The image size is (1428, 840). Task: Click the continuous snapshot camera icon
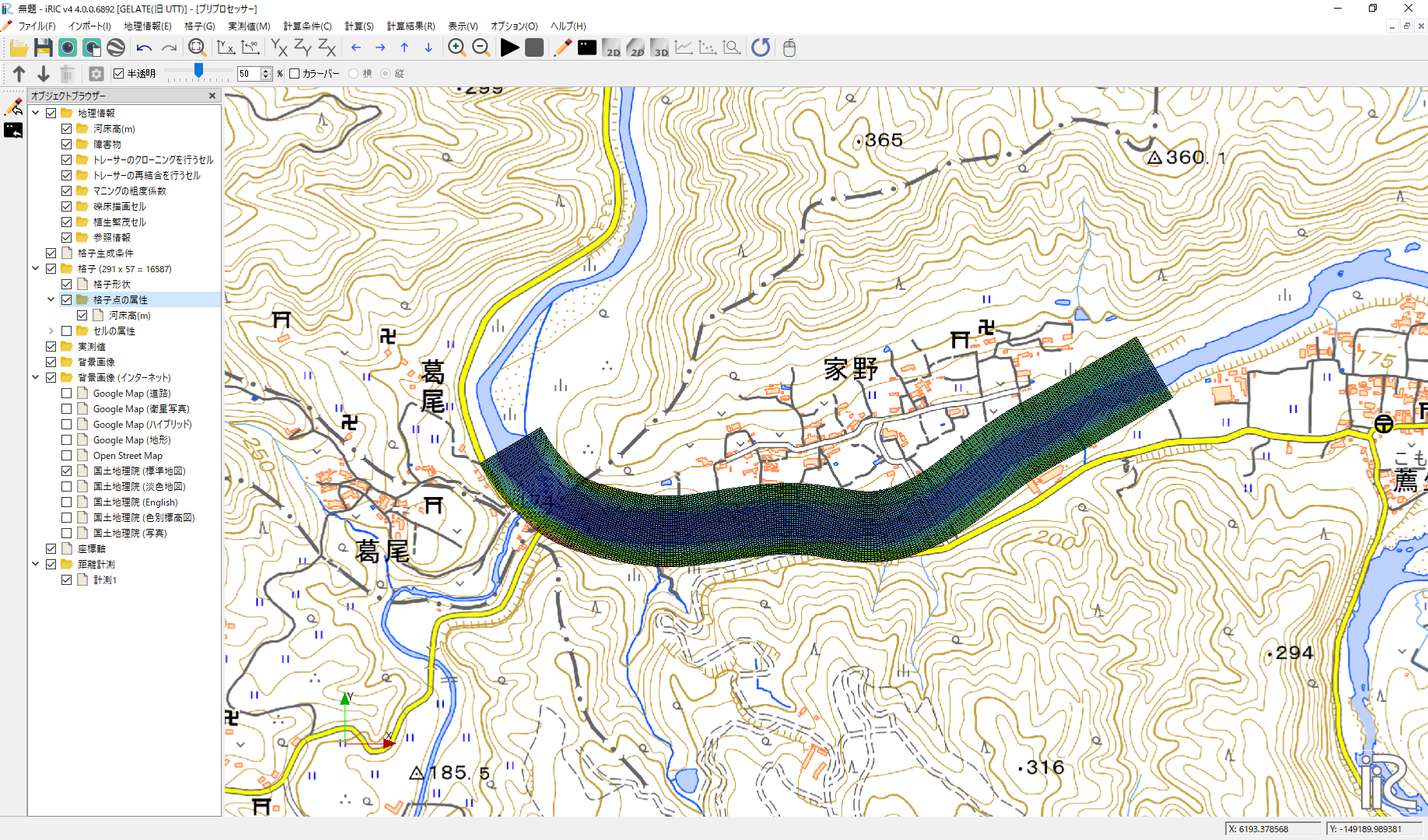[92, 48]
